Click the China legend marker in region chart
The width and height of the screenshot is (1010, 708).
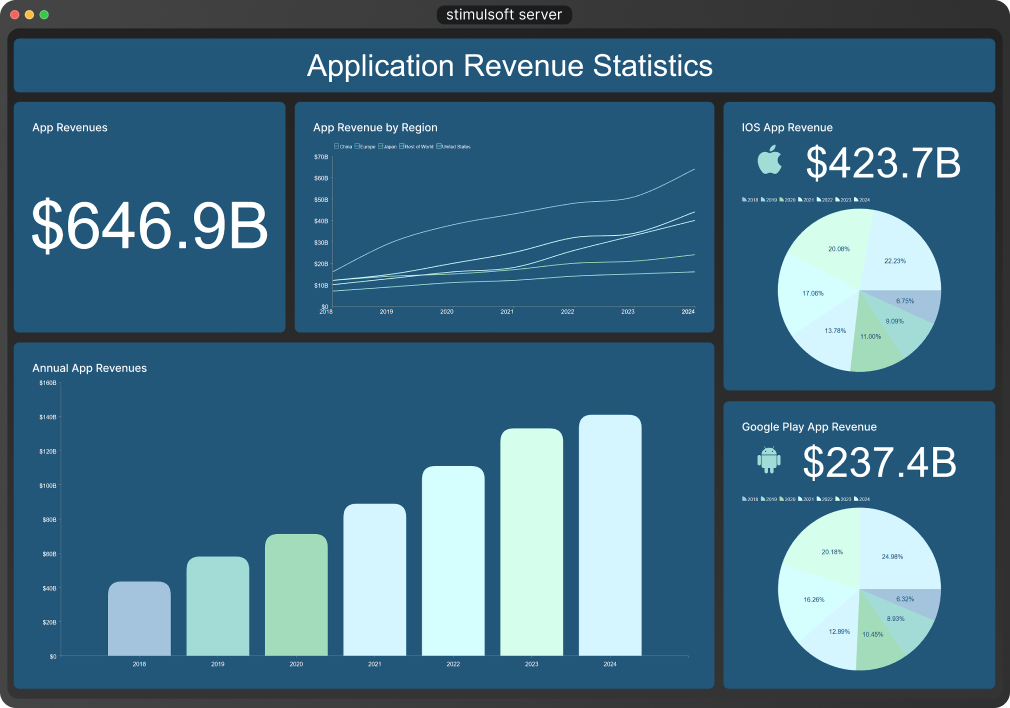(336, 147)
